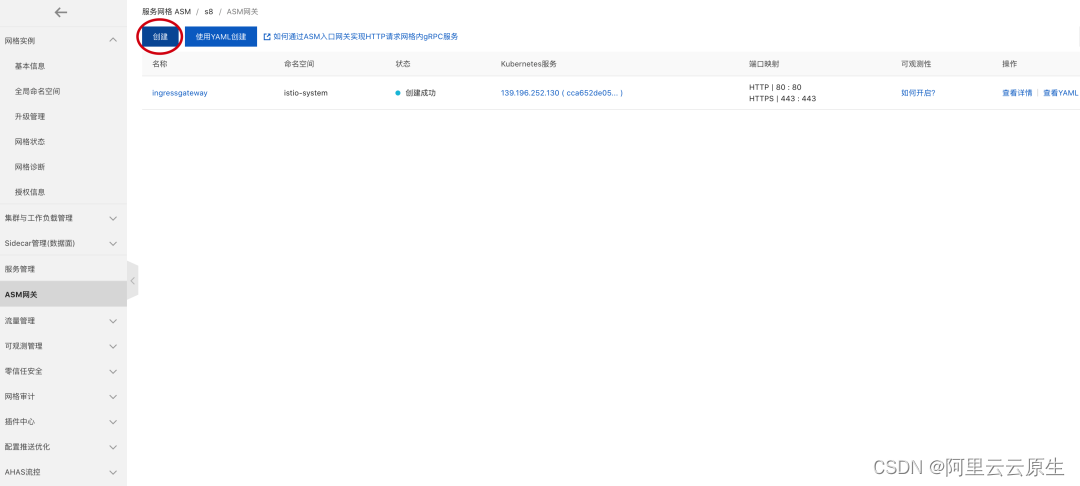Click the 使用YAML创建 button
This screenshot has width=1080, height=486.
click(220, 37)
